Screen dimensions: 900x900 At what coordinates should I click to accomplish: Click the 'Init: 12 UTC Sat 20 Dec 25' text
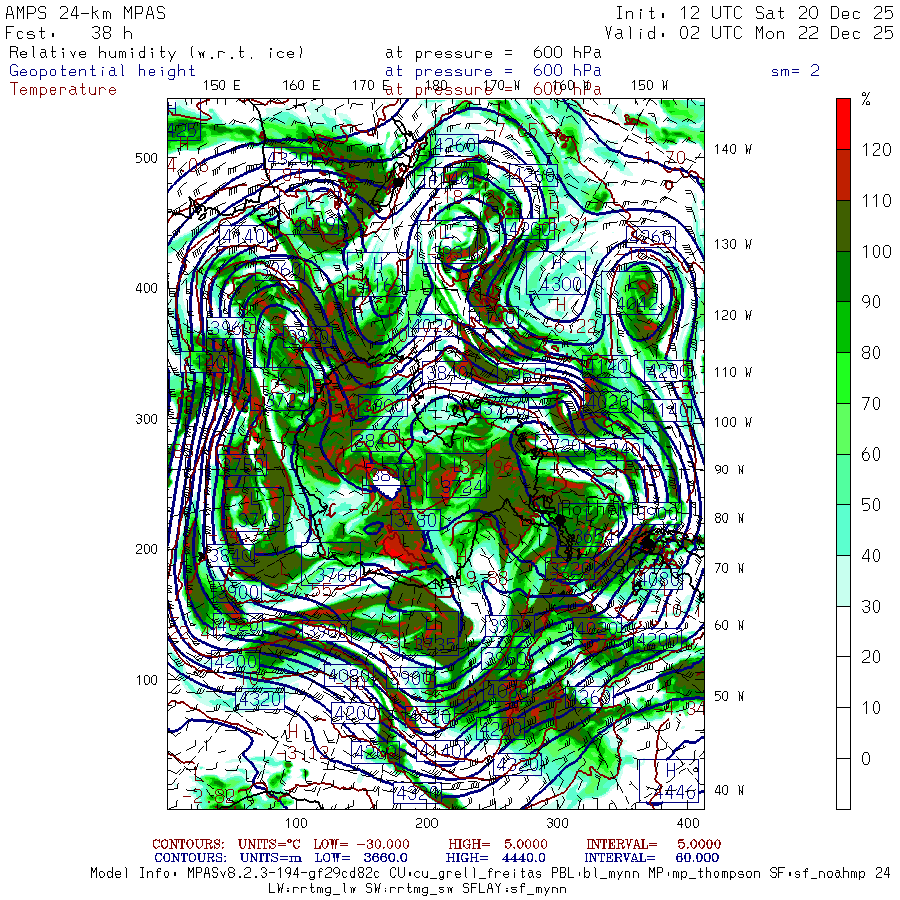point(754,13)
